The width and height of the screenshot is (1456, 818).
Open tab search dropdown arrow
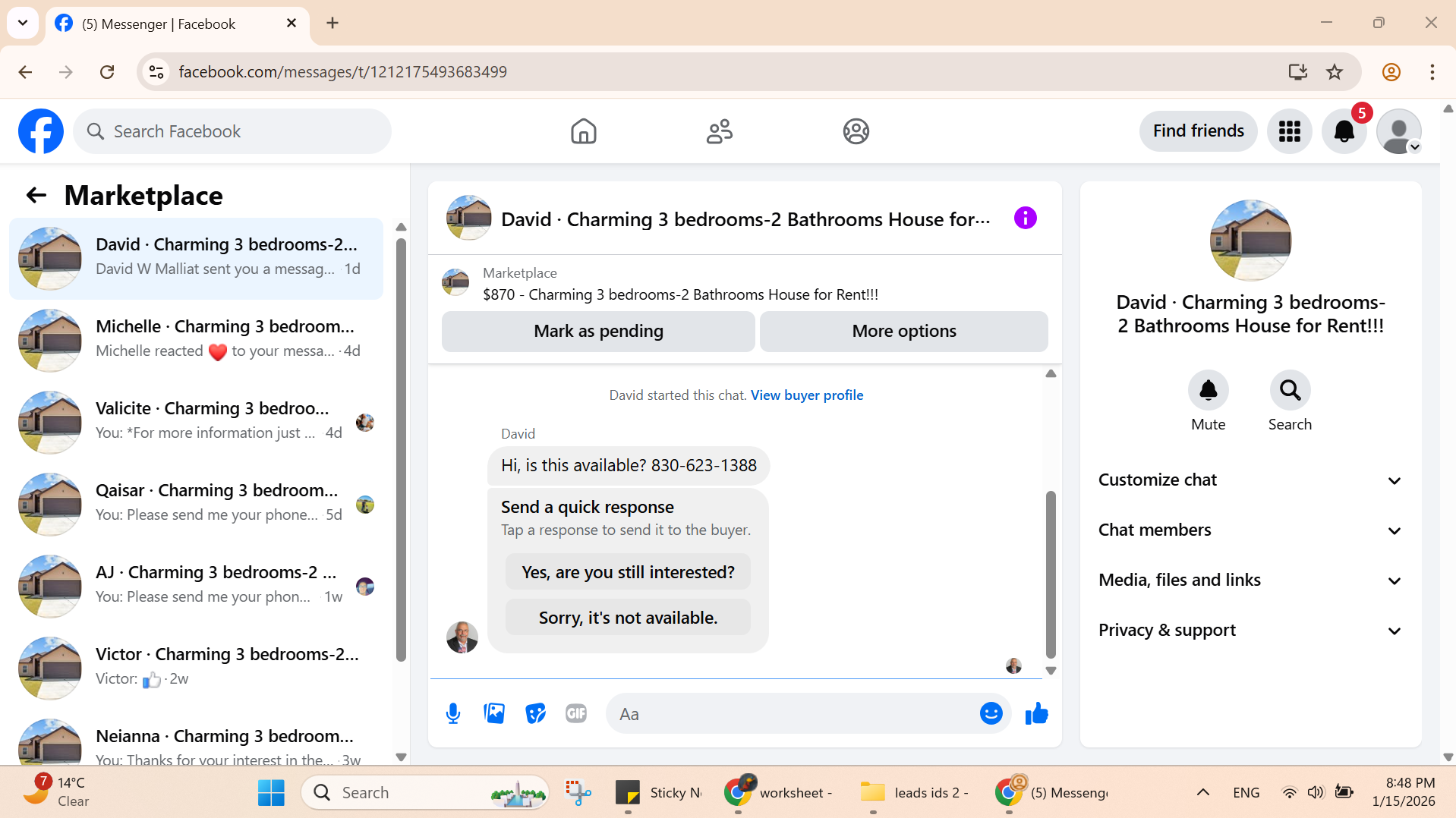tap(23, 23)
